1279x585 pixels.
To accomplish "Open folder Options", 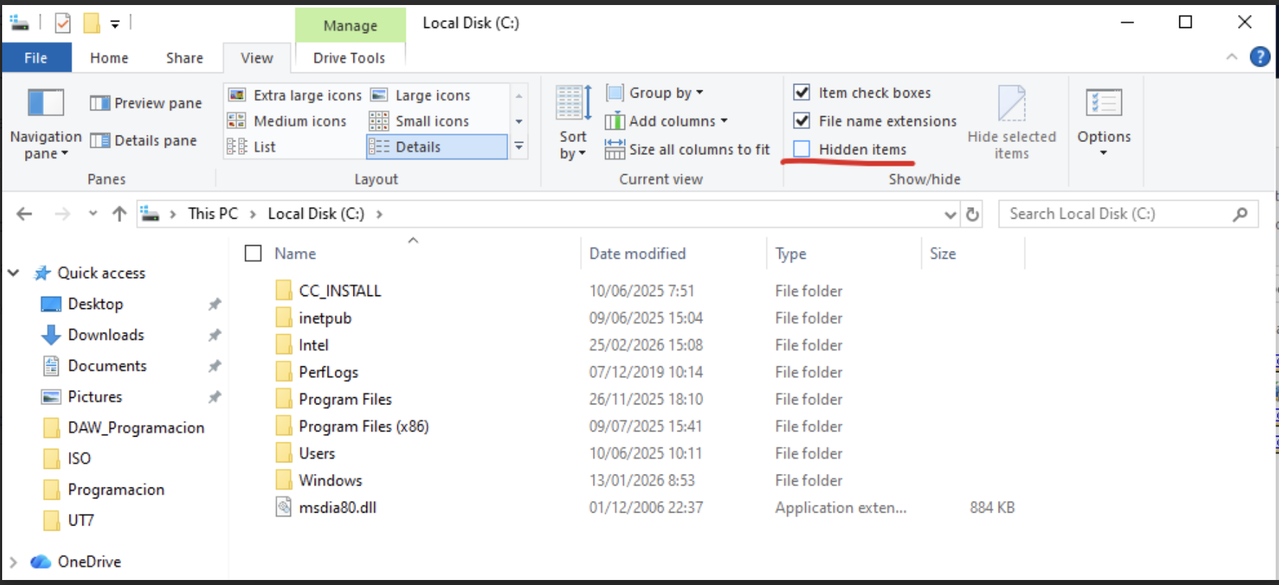I will [1104, 123].
